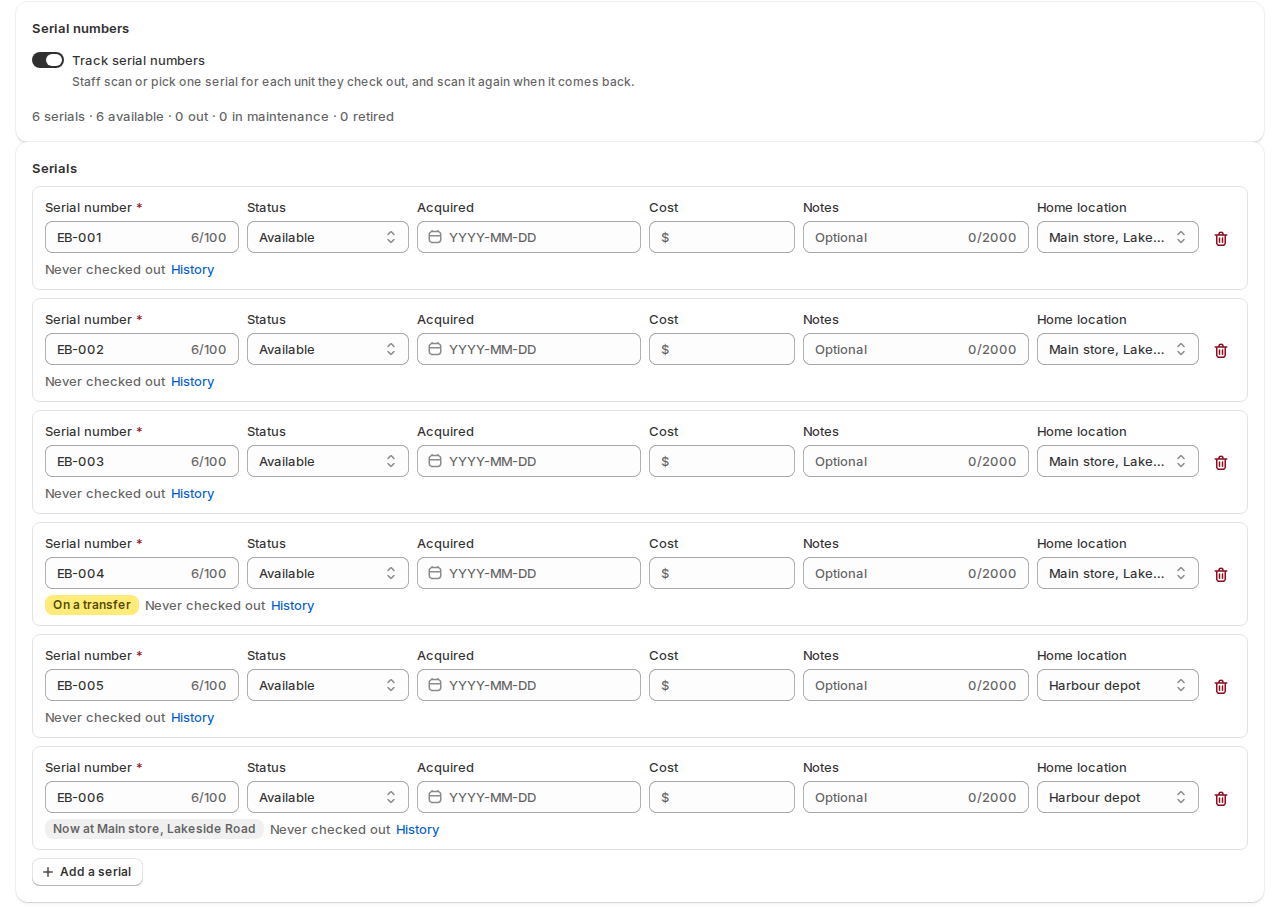
Task: Open Status dropdown for EB-003
Action: pyautogui.click(x=328, y=461)
